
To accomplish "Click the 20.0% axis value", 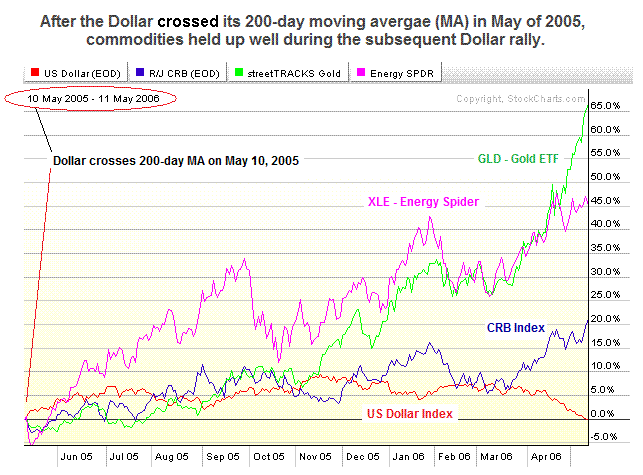I will pos(605,319).
